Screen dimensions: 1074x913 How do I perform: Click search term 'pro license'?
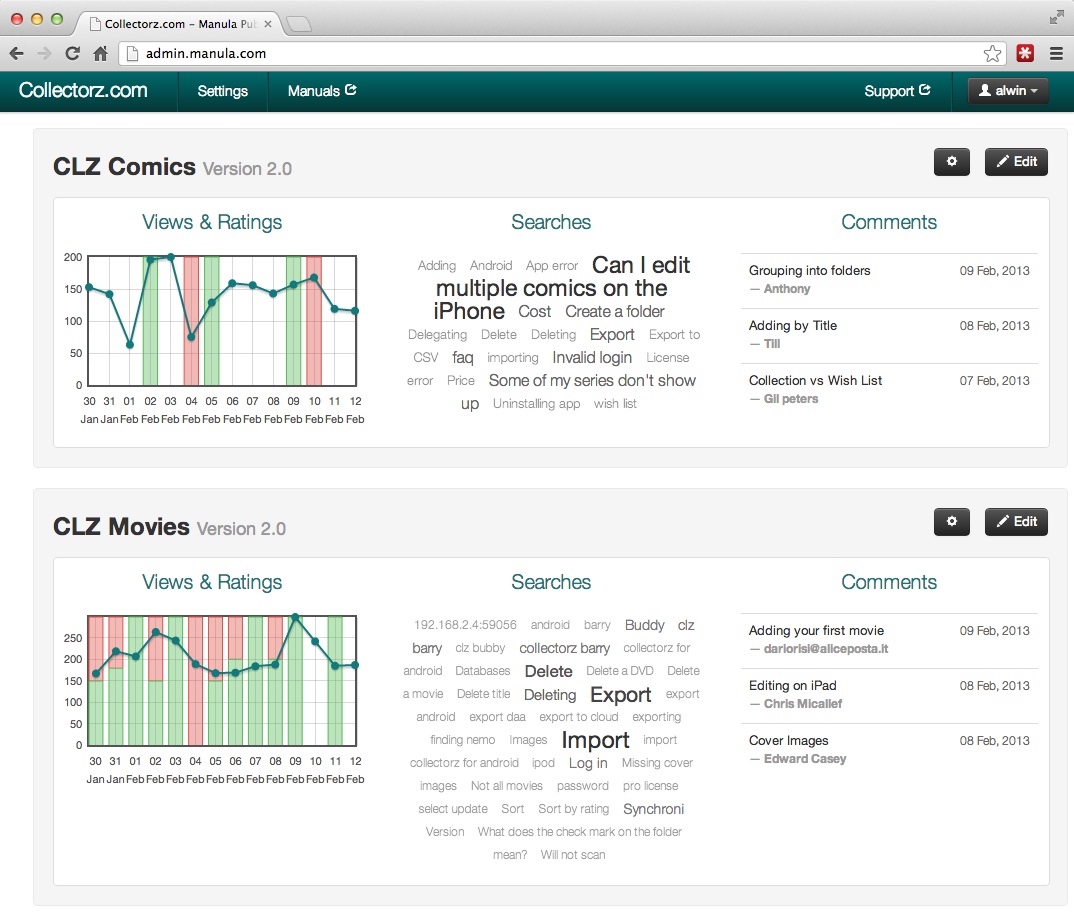click(x=651, y=786)
